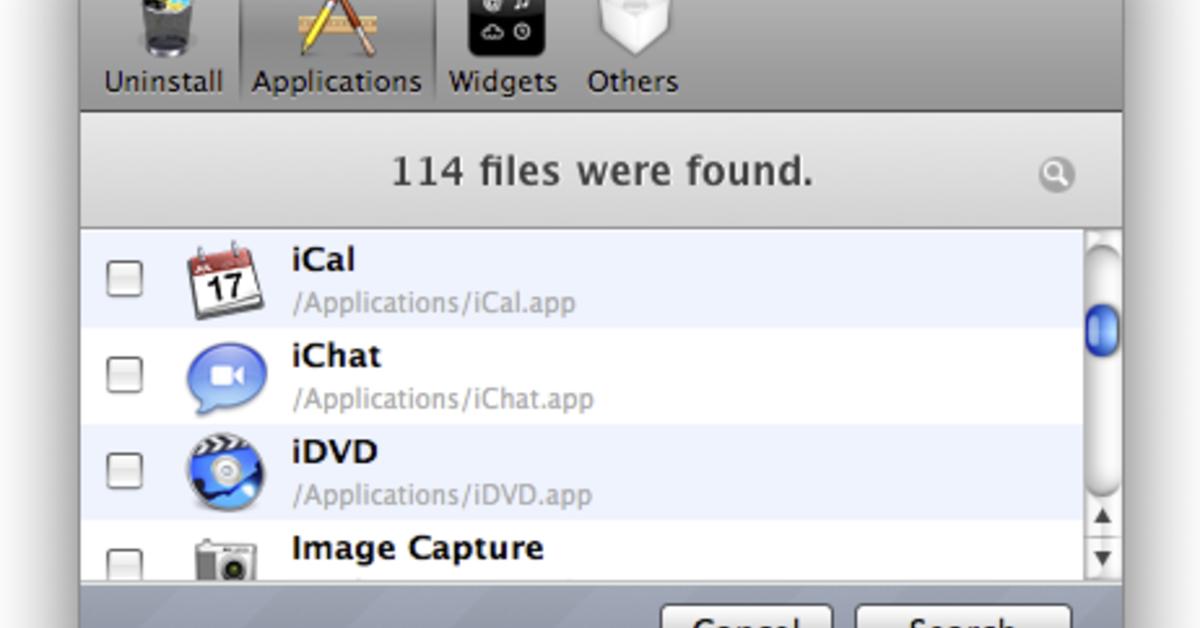The image size is (1200, 628).
Task: Click the blue scrollbar thumb
Action: click(x=1103, y=330)
